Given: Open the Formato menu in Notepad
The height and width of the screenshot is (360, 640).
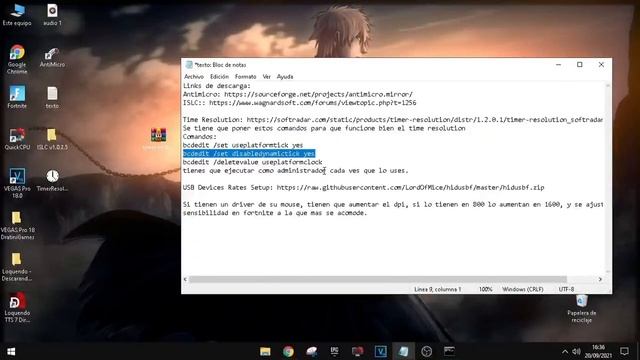Looking at the screenshot, I should point(245,77).
